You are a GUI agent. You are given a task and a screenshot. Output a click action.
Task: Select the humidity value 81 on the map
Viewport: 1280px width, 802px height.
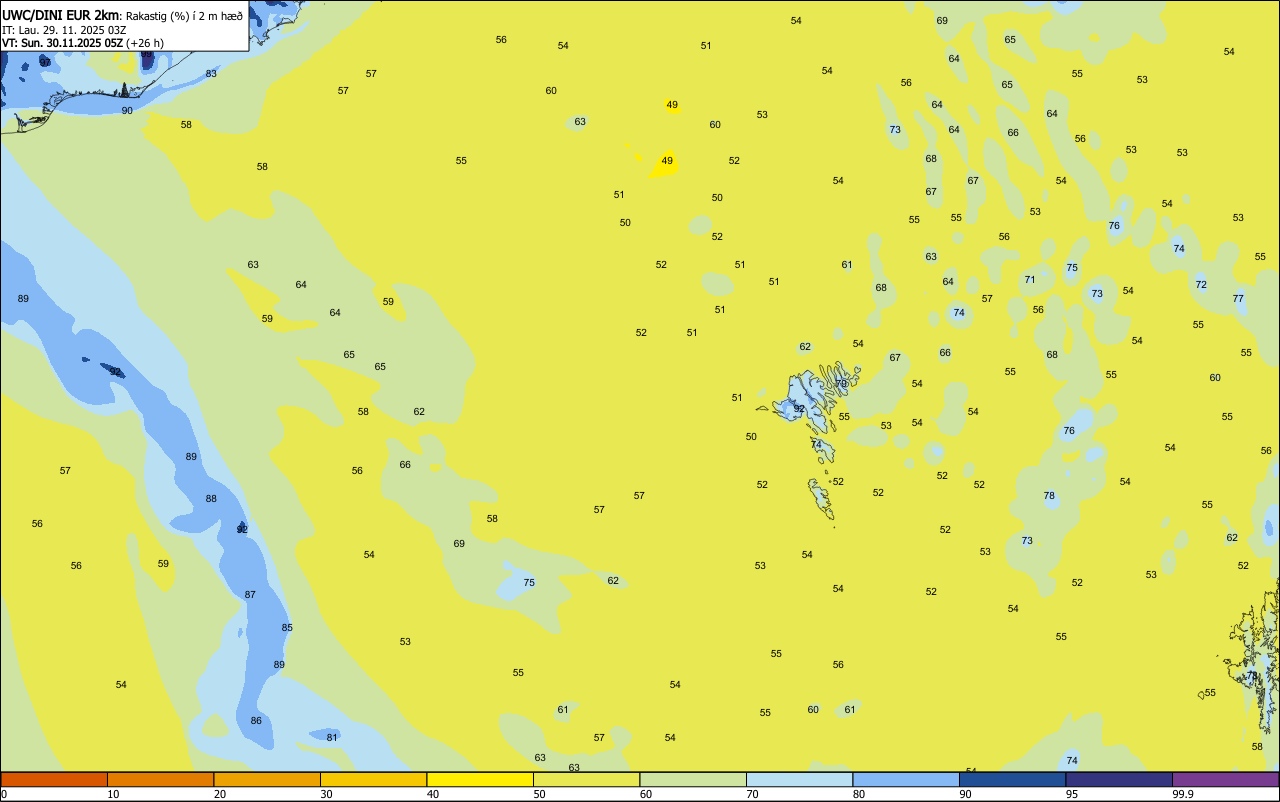(x=332, y=738)
